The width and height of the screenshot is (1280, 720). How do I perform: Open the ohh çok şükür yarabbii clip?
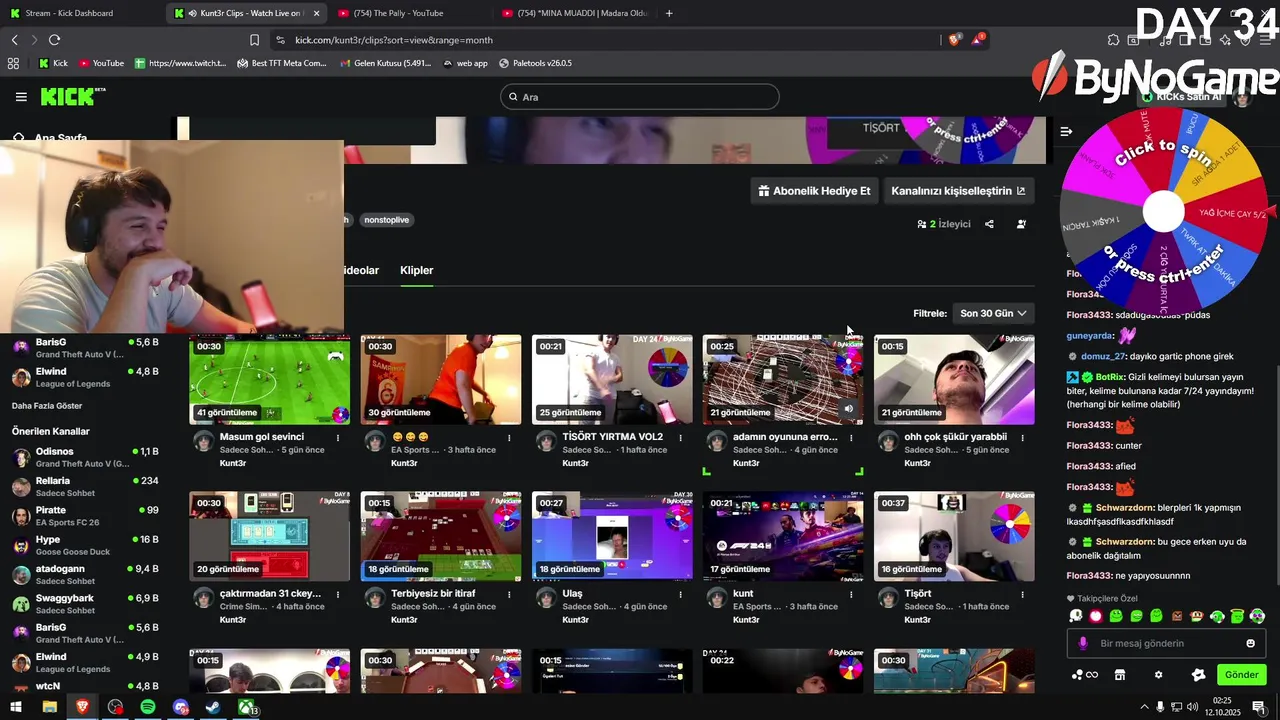(954, 380)
